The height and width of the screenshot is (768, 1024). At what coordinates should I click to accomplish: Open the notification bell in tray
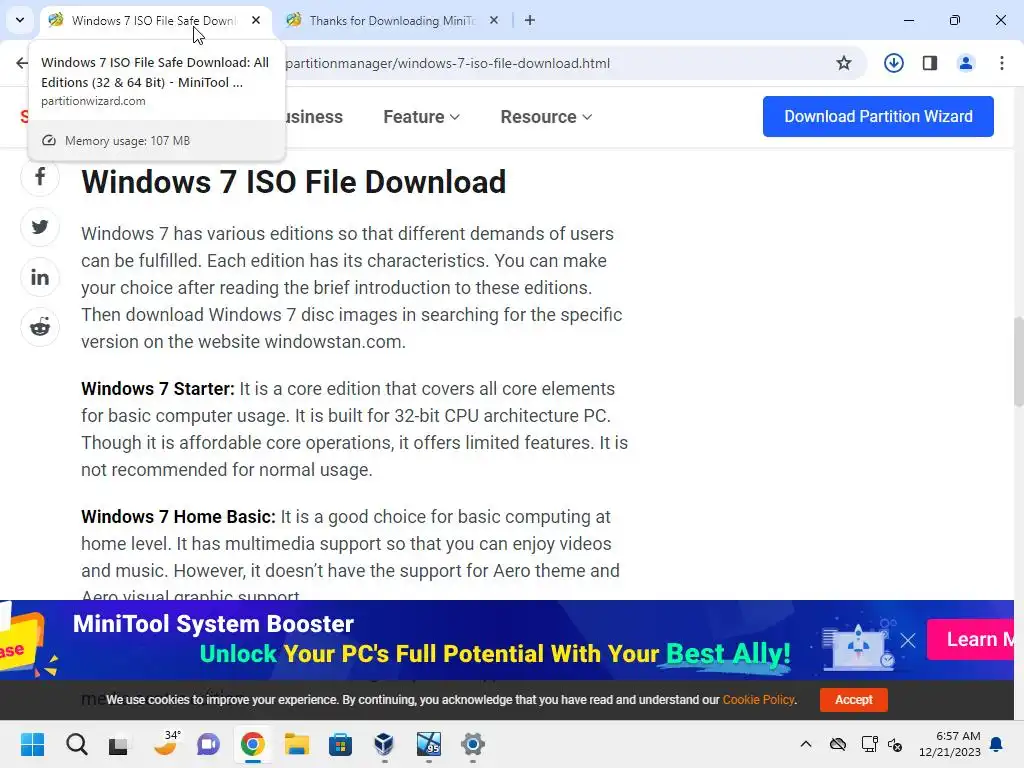coord(997,744)
